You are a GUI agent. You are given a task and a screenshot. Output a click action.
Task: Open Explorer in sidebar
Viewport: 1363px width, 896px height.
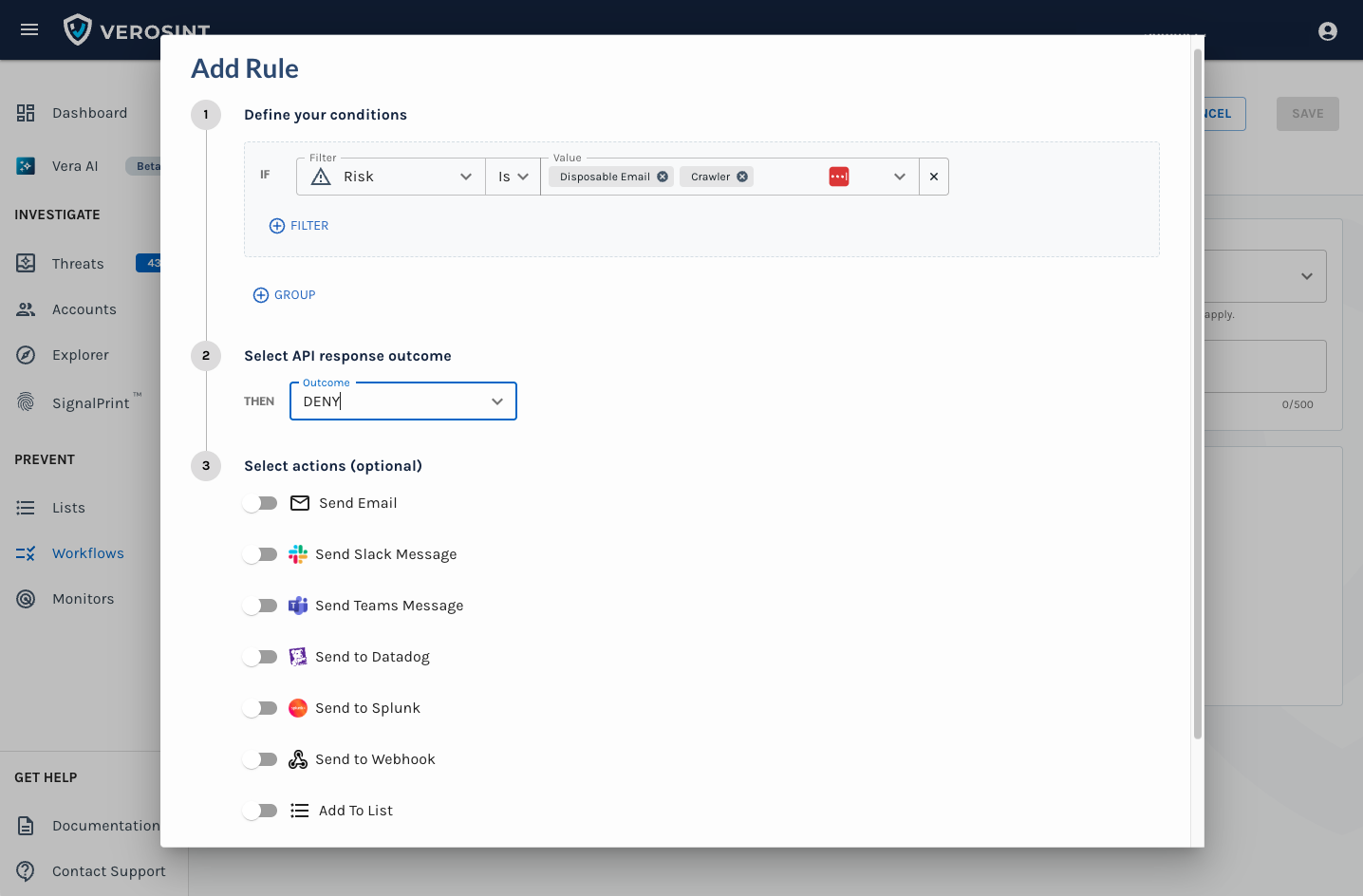[81, 355]
